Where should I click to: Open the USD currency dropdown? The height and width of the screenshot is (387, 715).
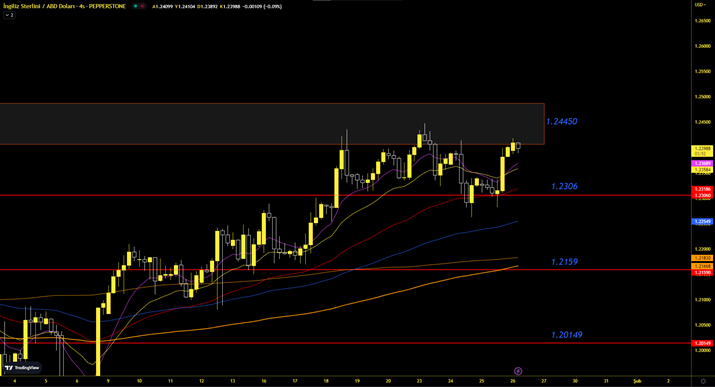tap(700, 5)
